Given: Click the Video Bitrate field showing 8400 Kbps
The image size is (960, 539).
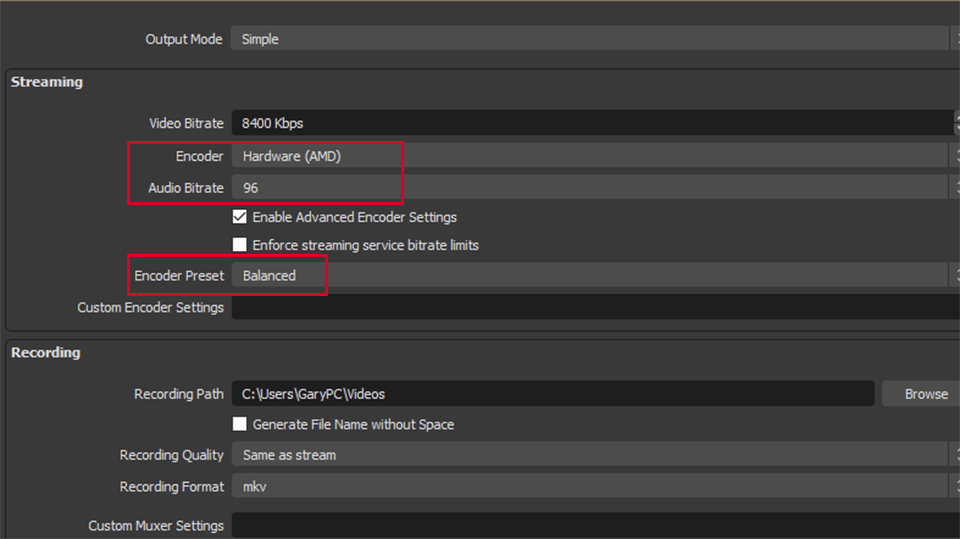Looking at the screenshot, I should (x=593, y=123).
